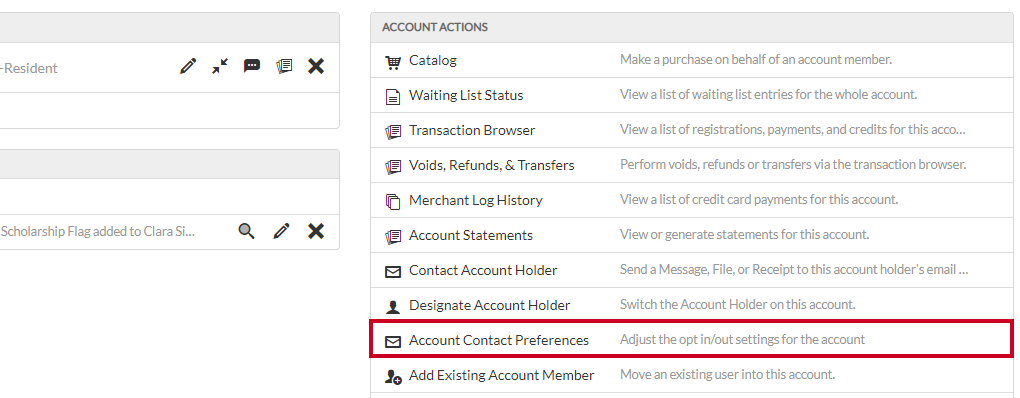
Task: Click the Account Statements icon
Action: [x=393, y=237]
